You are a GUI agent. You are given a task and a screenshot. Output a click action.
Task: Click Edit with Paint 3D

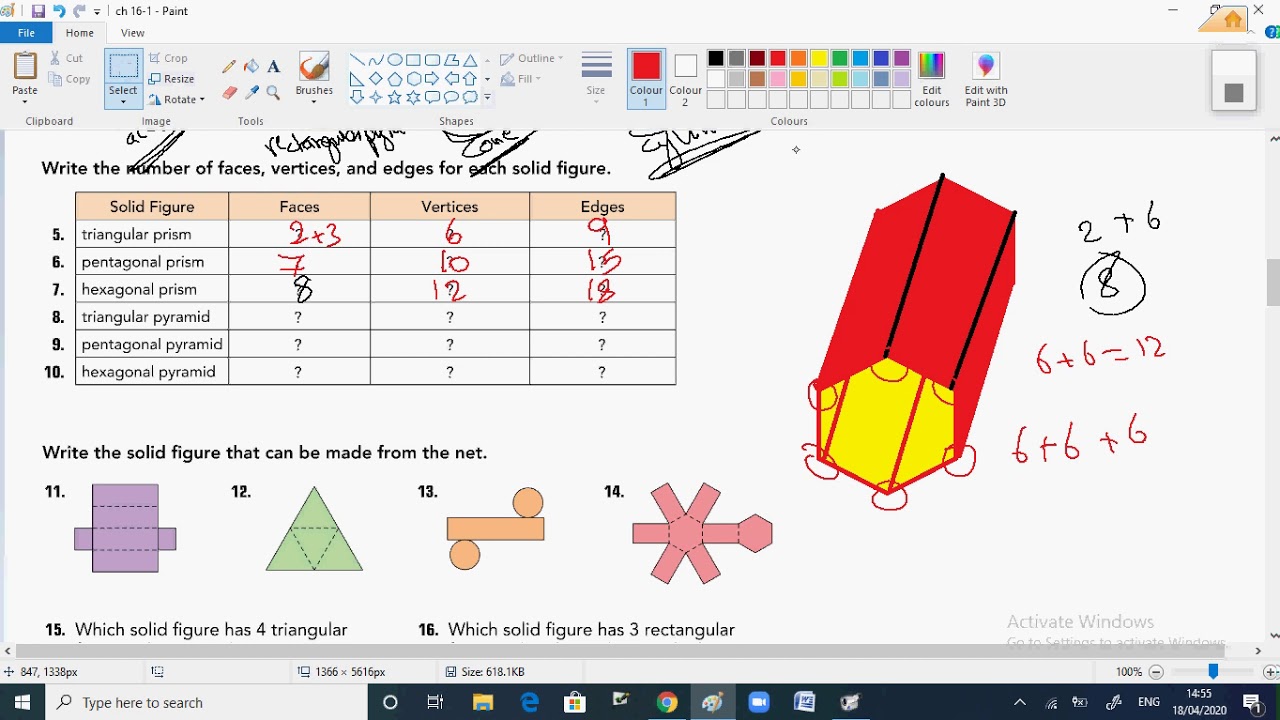(986, 79)
